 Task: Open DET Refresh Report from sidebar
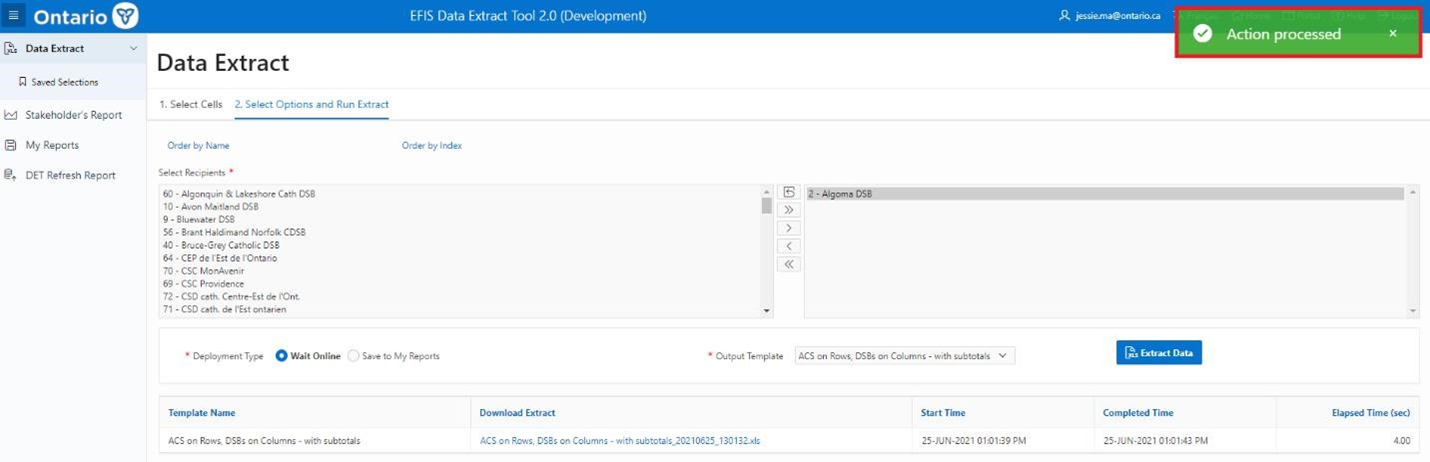[70, 175]
